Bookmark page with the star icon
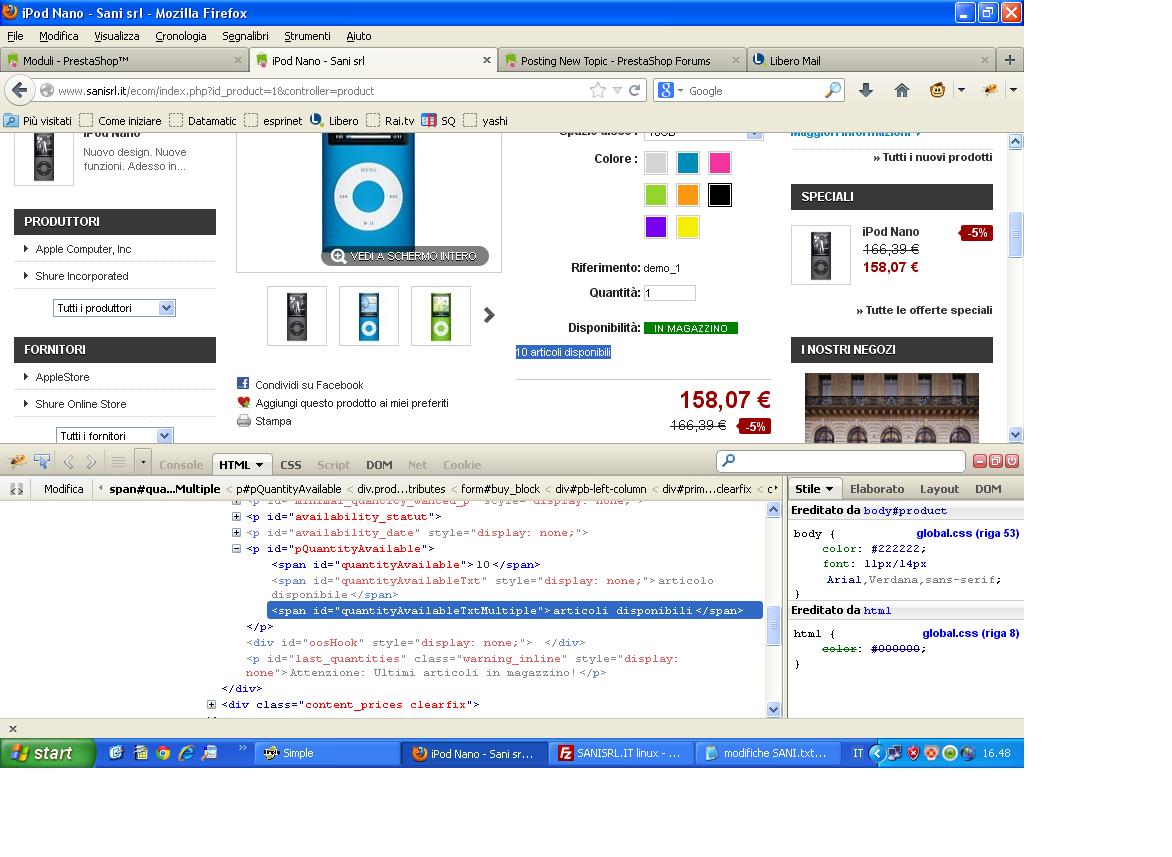1172x857 pixels. (x=597, y=90)
